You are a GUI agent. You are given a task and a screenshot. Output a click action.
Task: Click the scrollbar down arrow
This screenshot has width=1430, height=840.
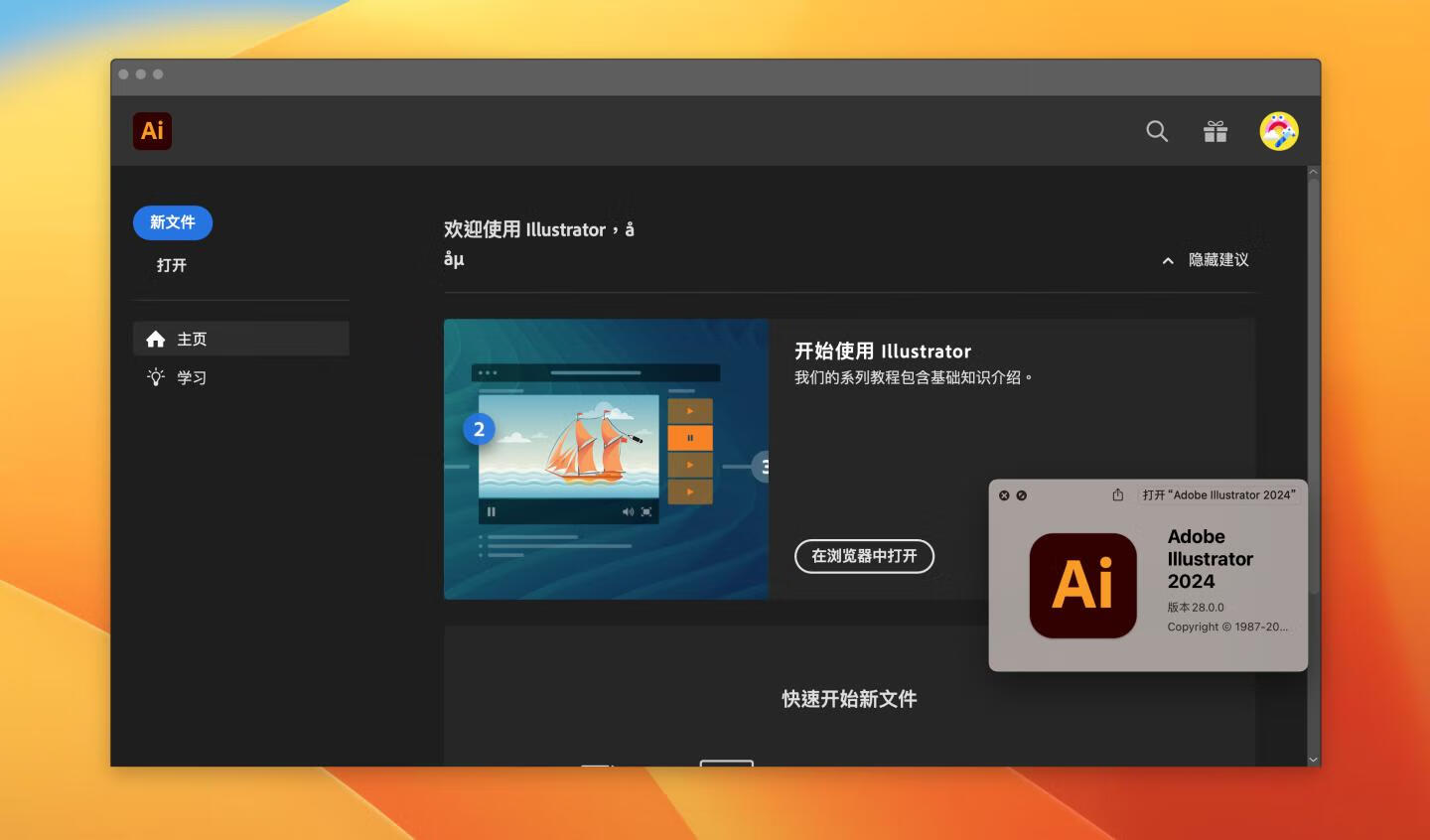pos(1313,760)
